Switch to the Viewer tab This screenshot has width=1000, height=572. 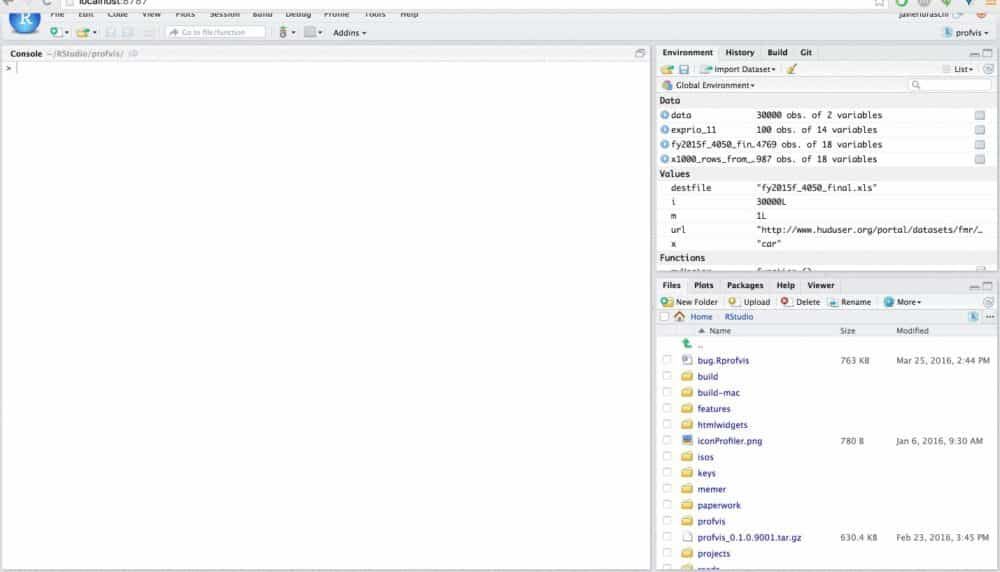[820, 285]
